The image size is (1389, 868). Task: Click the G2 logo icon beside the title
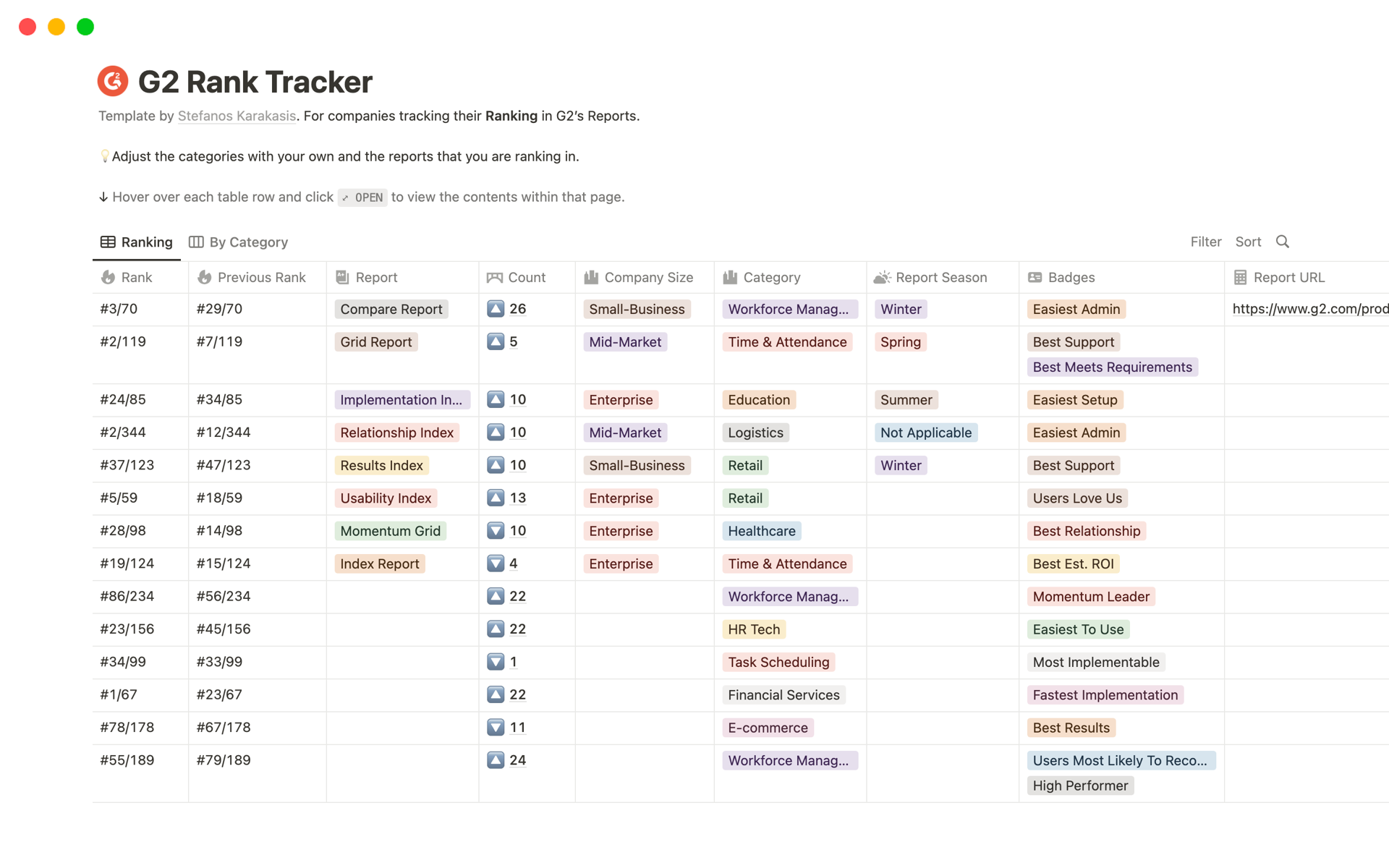112,81
